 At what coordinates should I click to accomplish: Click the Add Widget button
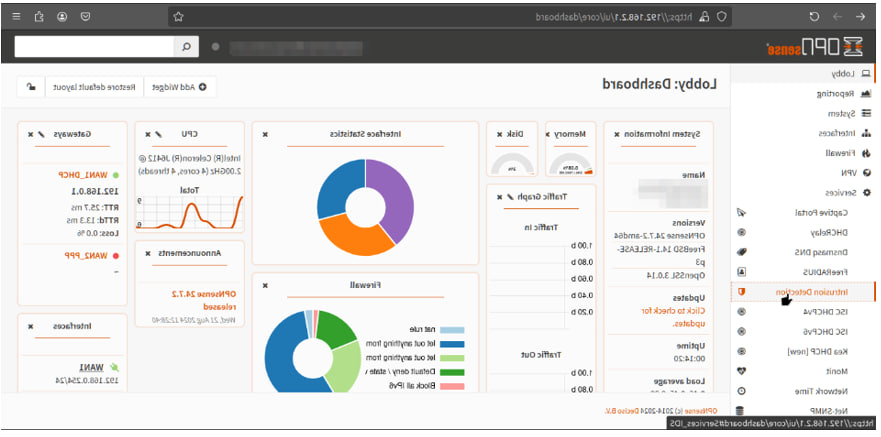[x=180, y=87]
